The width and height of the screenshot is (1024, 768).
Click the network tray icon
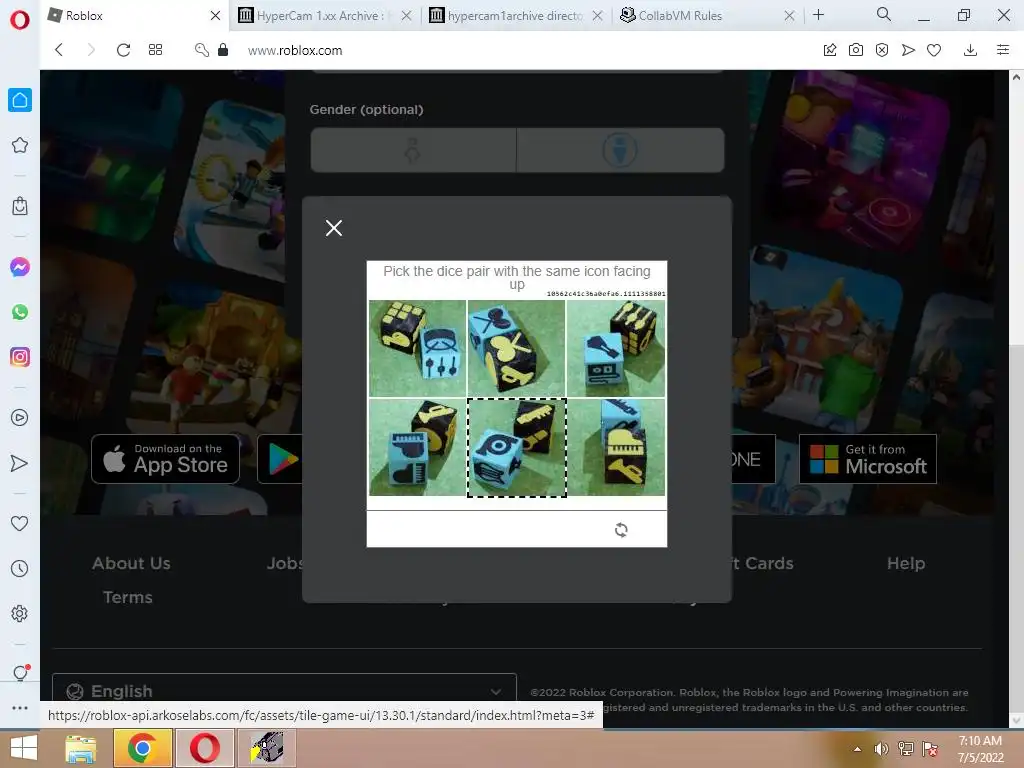(906, 749)
